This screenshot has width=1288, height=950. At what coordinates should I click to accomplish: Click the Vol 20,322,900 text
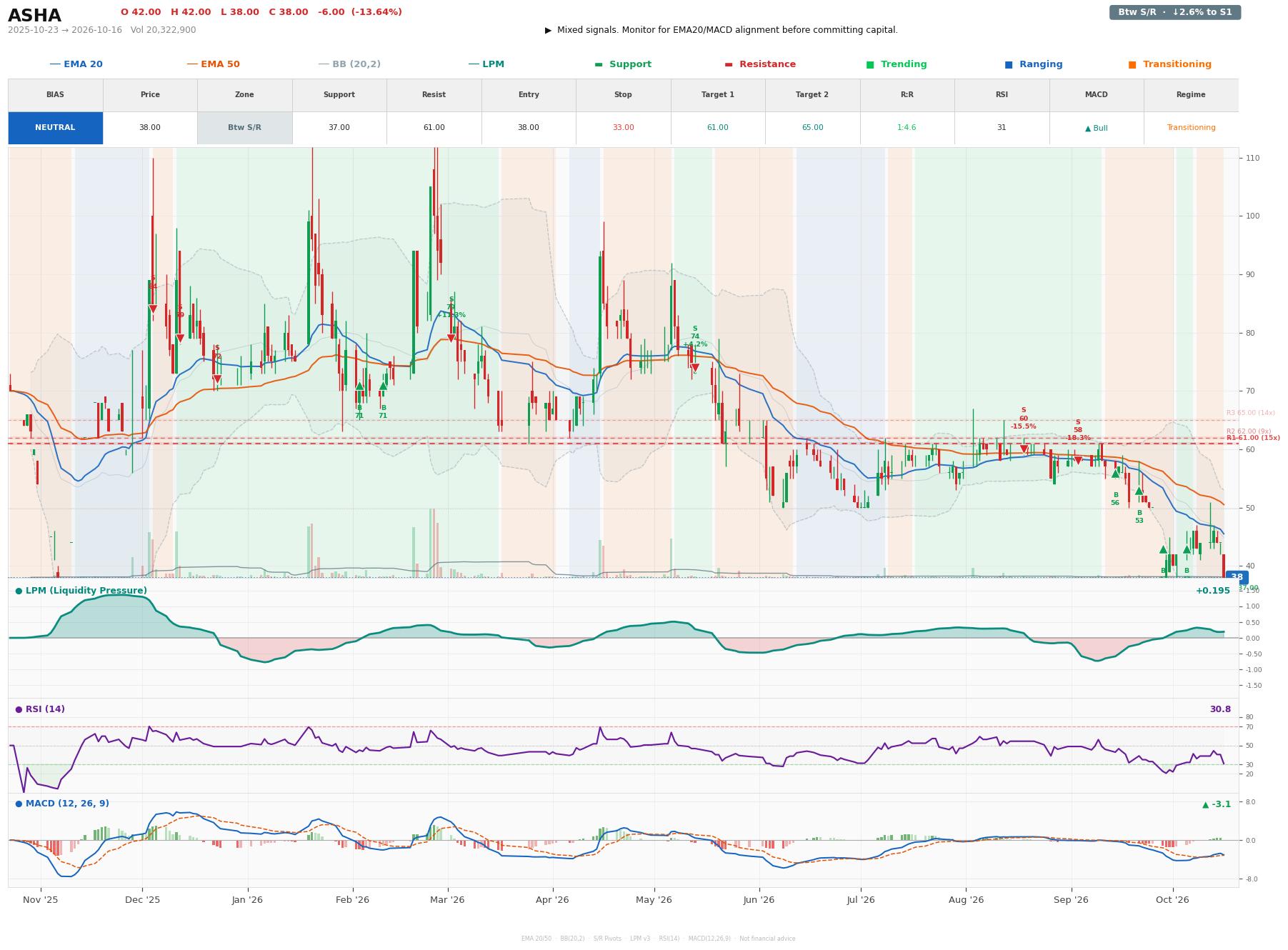pyautogui.click(x=164, y=30)
